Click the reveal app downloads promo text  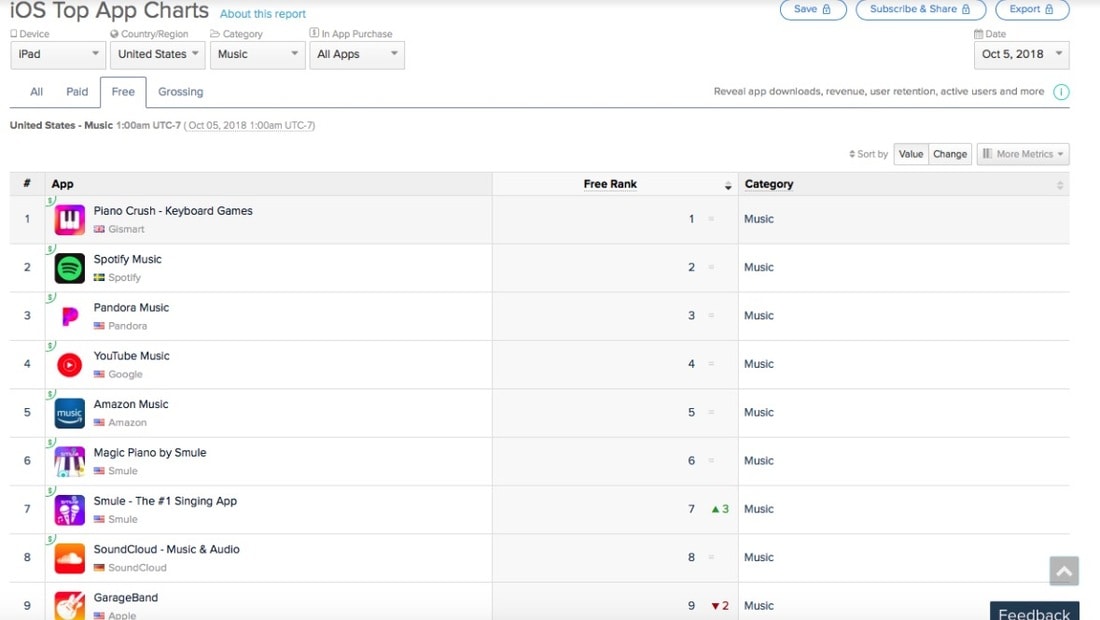coord(879,92)
